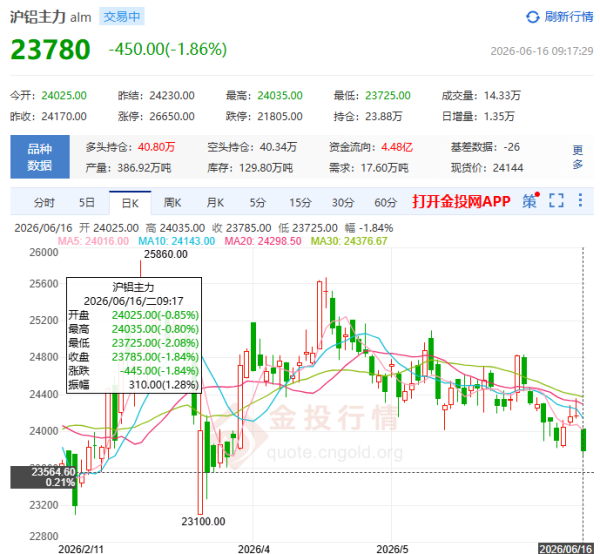Click the 最低 value 23725.00 in header
The image size is (600, 554).
[388, 95]
